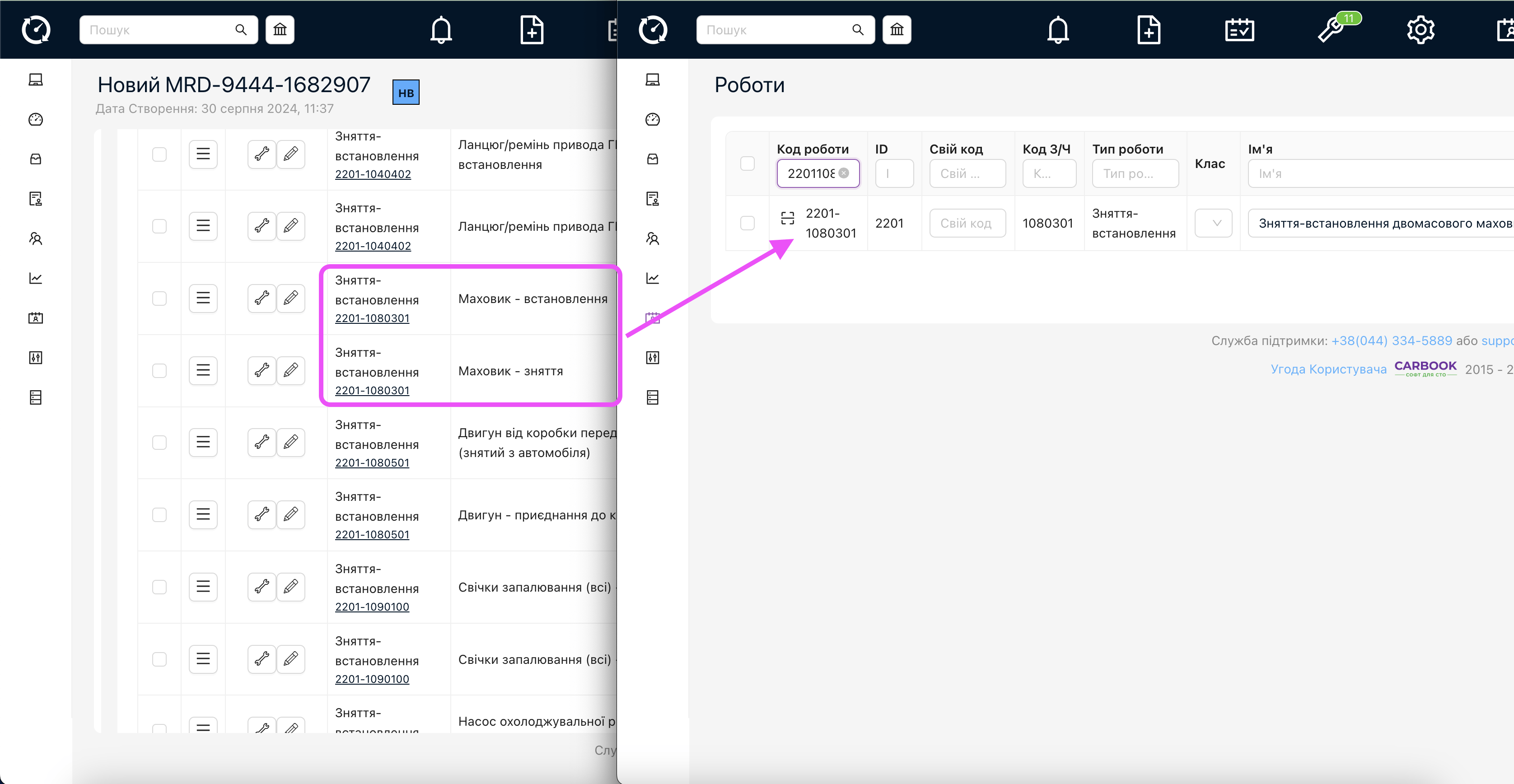Click the notification bell in right window
Screen dimensions: 1514x784
(1057, 29)
